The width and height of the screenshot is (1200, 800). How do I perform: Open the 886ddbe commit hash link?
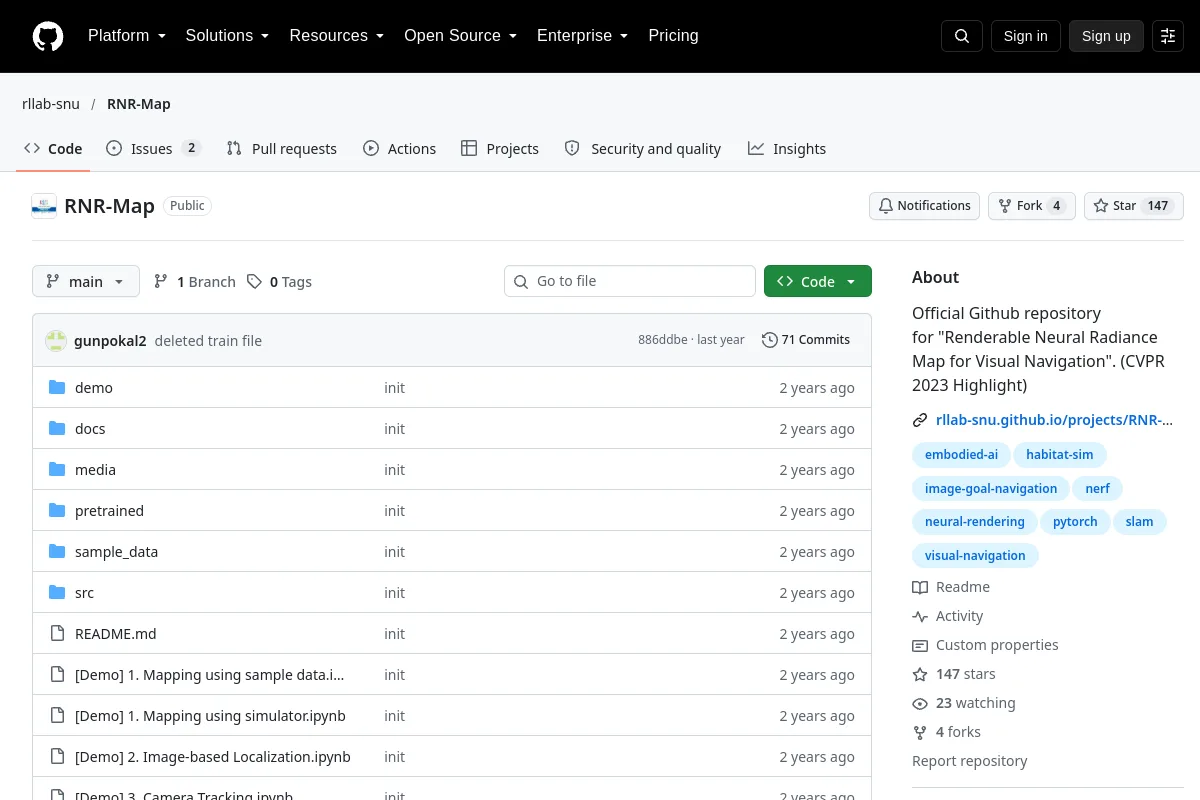662,340
